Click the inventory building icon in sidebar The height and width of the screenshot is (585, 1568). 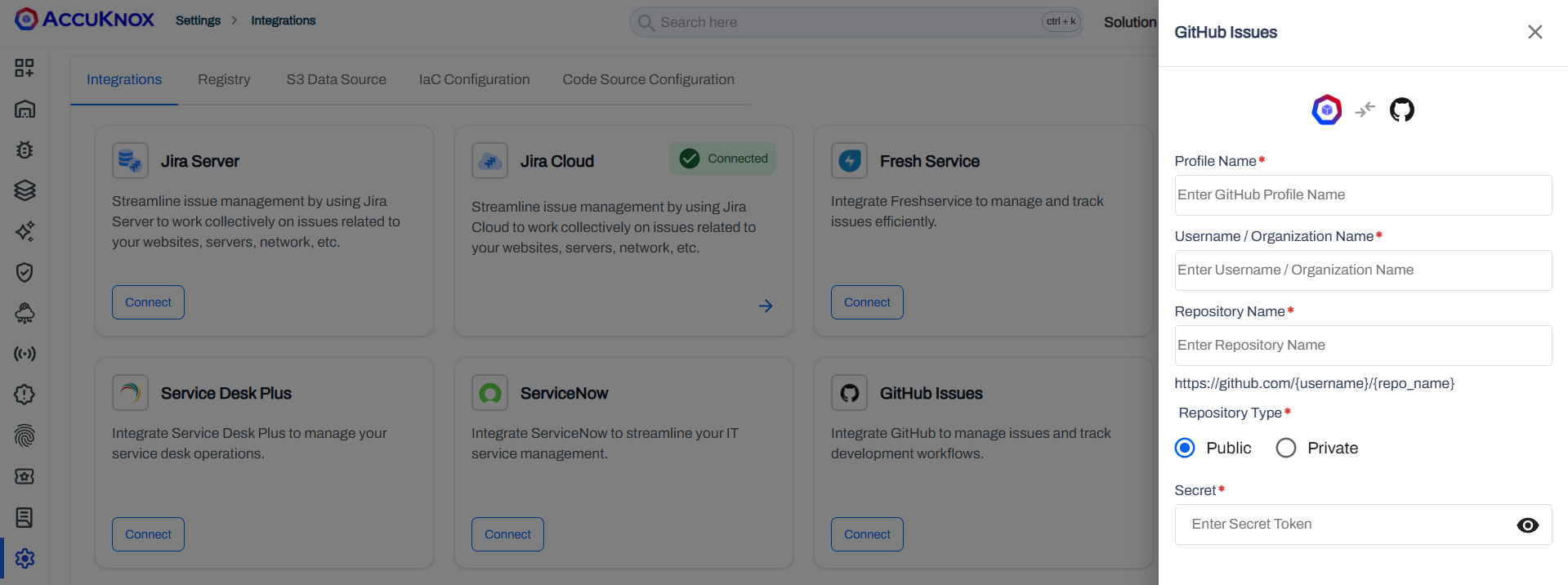click(25, 109)
